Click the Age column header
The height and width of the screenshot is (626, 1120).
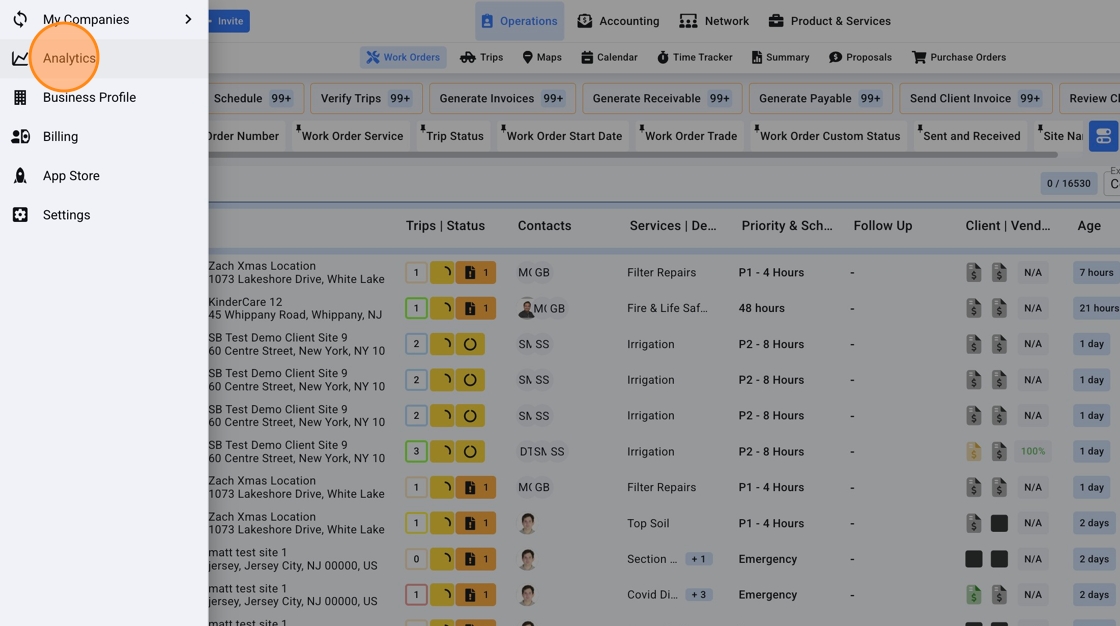1089,226
